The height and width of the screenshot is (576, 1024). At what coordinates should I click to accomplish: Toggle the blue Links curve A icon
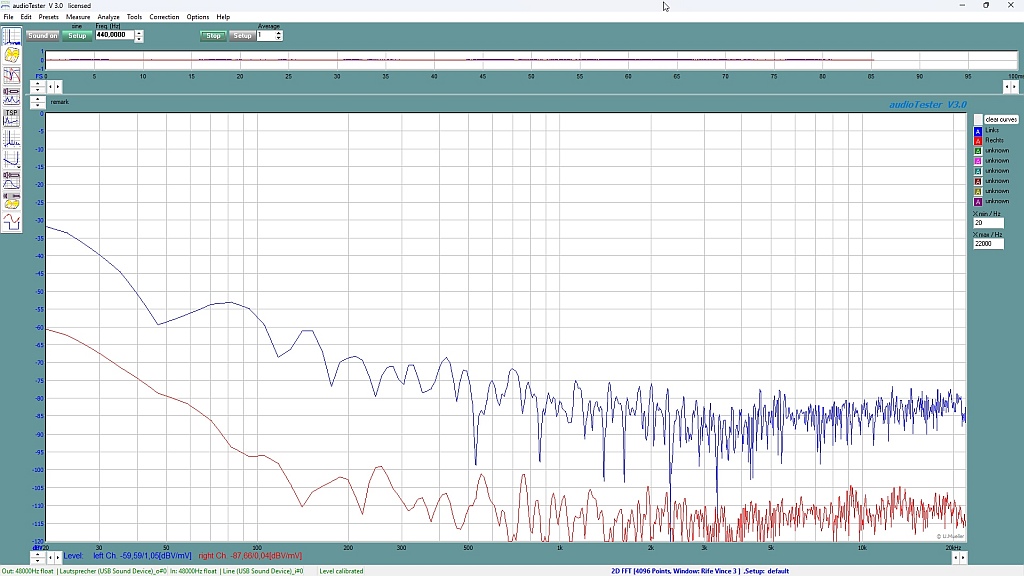pos(978,131)
